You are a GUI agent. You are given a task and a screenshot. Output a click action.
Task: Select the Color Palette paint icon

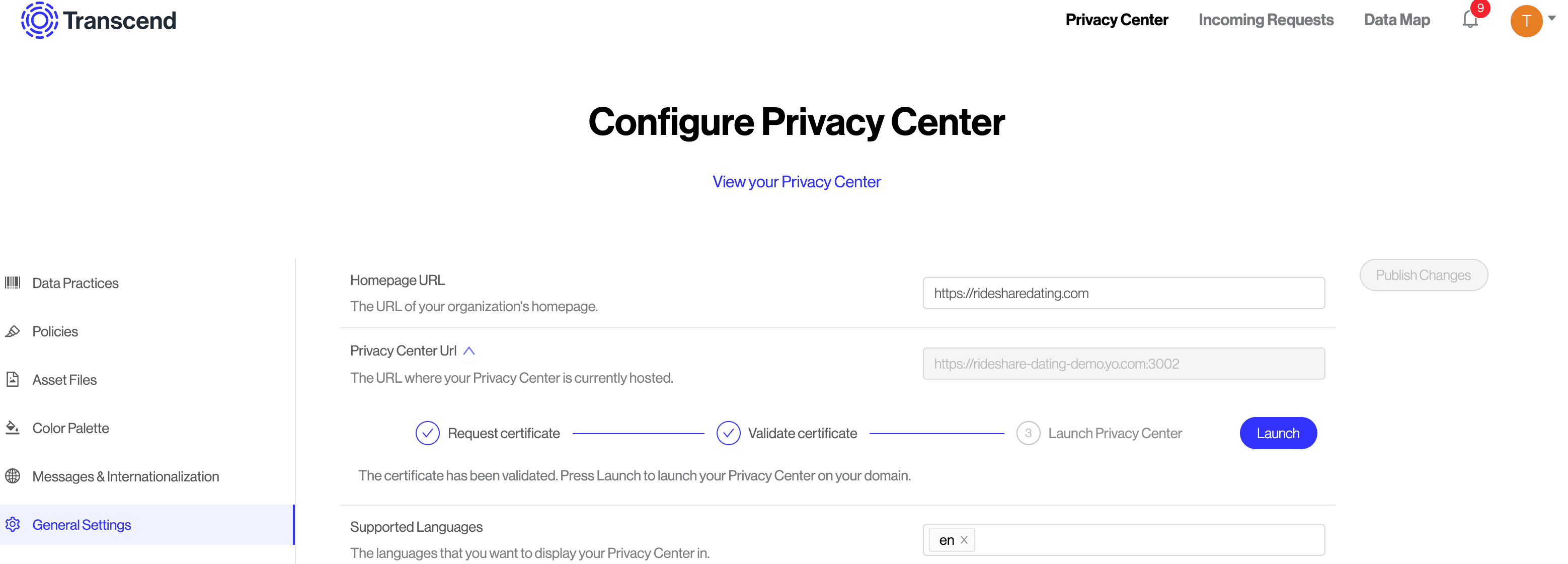coord(13,428)
